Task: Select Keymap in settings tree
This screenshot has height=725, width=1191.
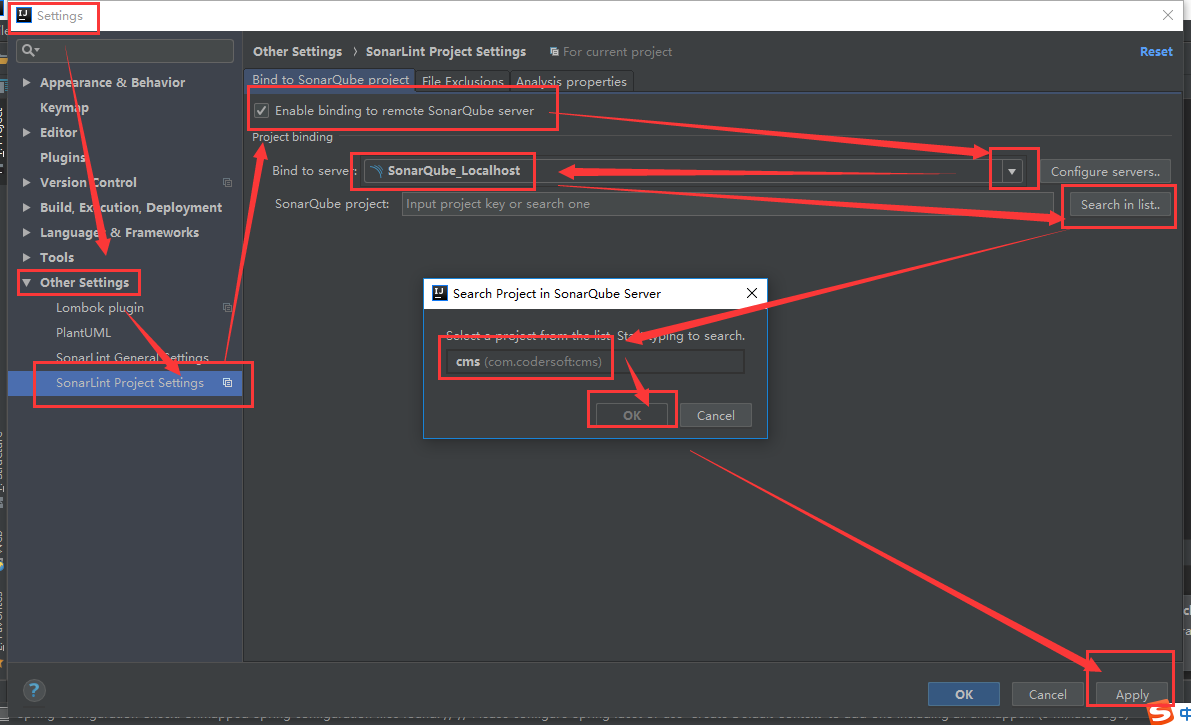Action: click(65, 107)
